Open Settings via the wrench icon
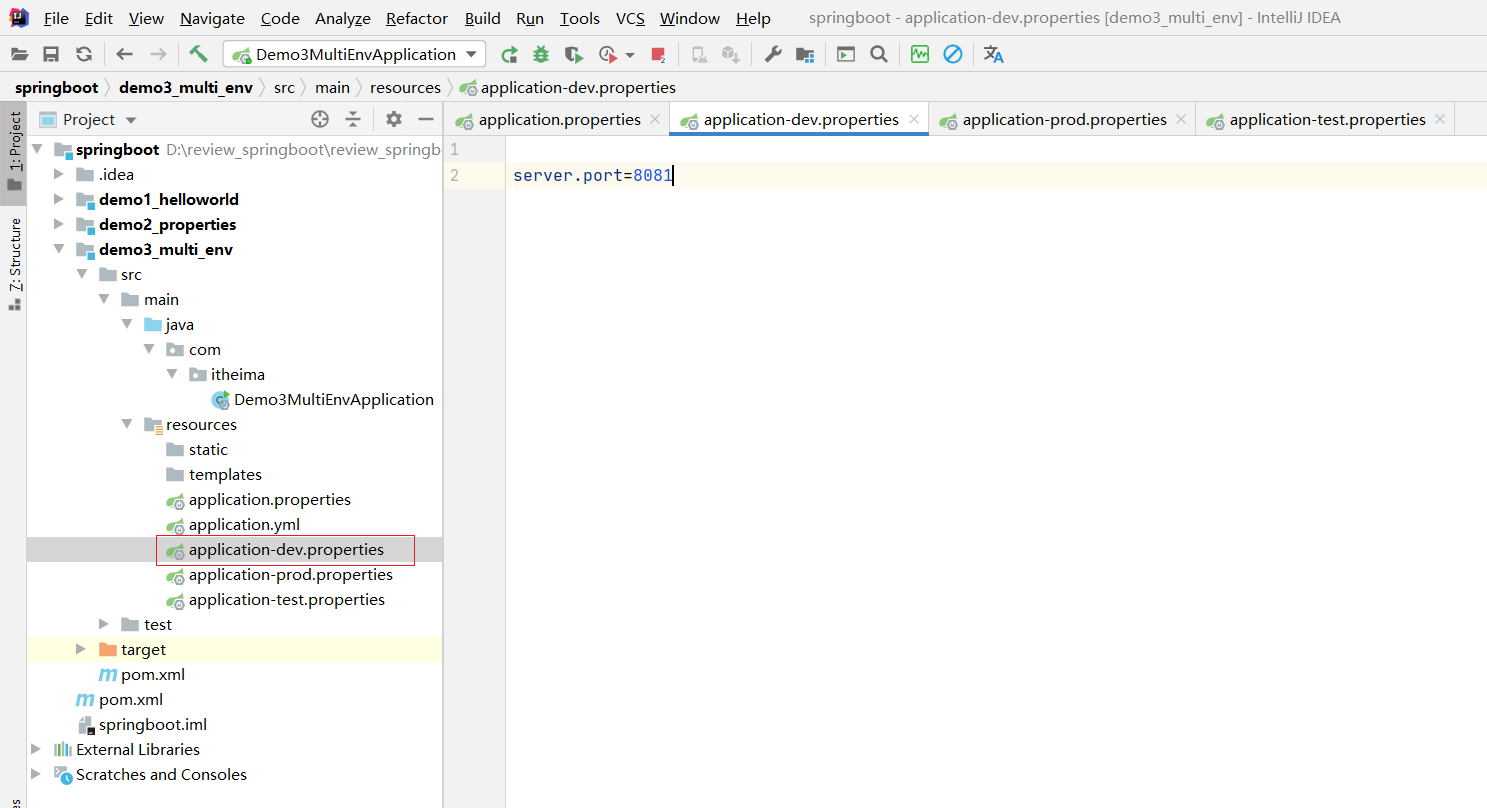The image size is (1487, 808). pyautogui.click(x=773, y=54)
